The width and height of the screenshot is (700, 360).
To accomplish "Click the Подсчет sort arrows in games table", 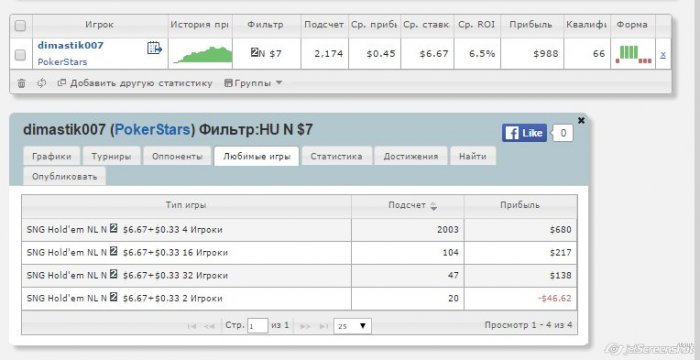I will [x=433, y=206].
